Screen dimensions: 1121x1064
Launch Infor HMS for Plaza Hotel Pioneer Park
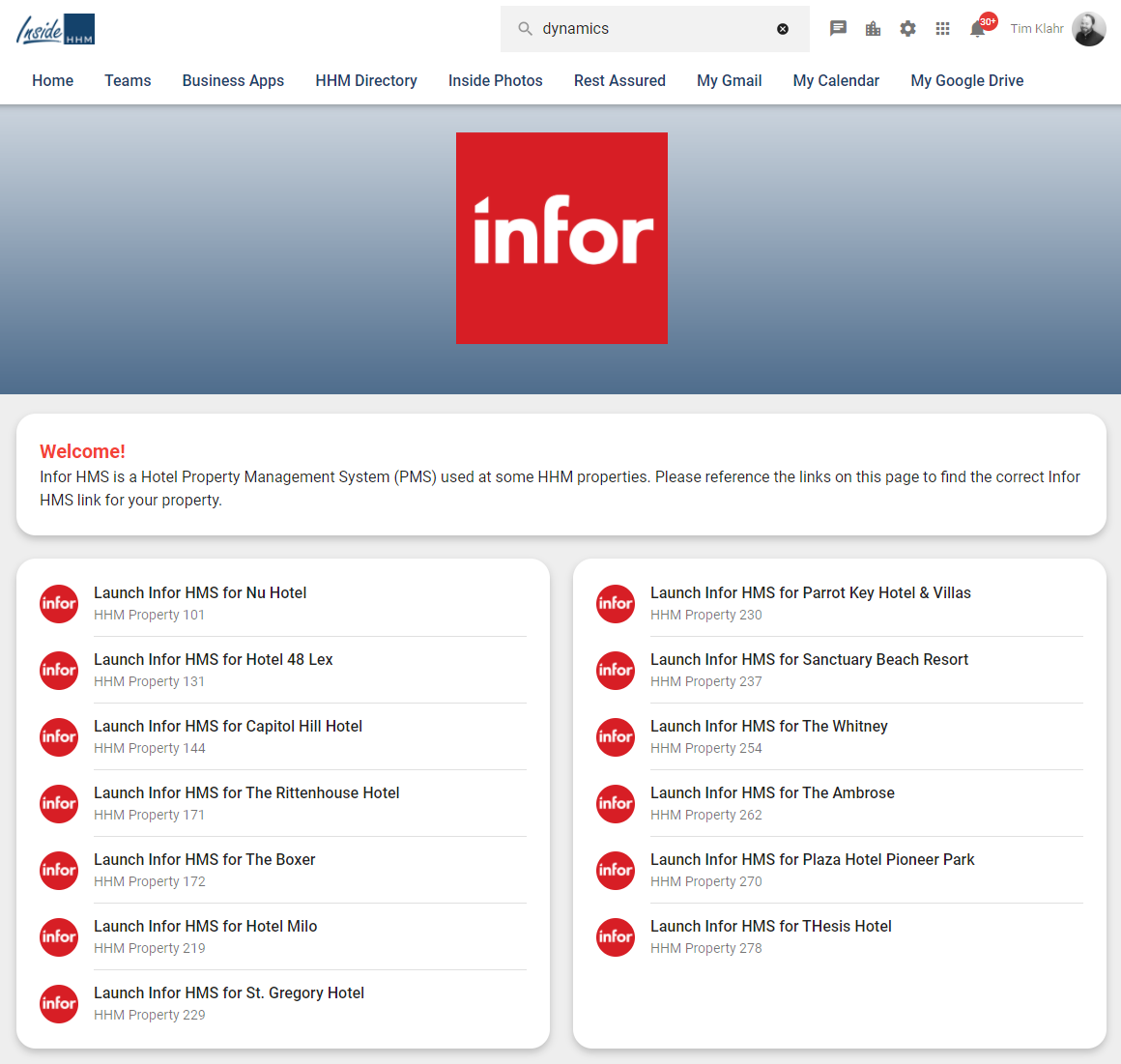812,859
